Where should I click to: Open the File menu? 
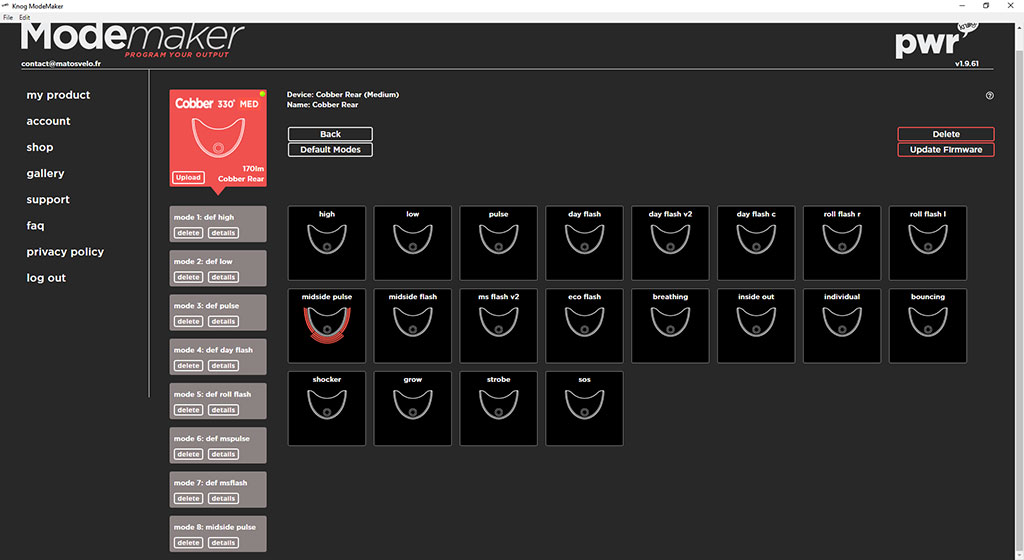tap(8, 18)
